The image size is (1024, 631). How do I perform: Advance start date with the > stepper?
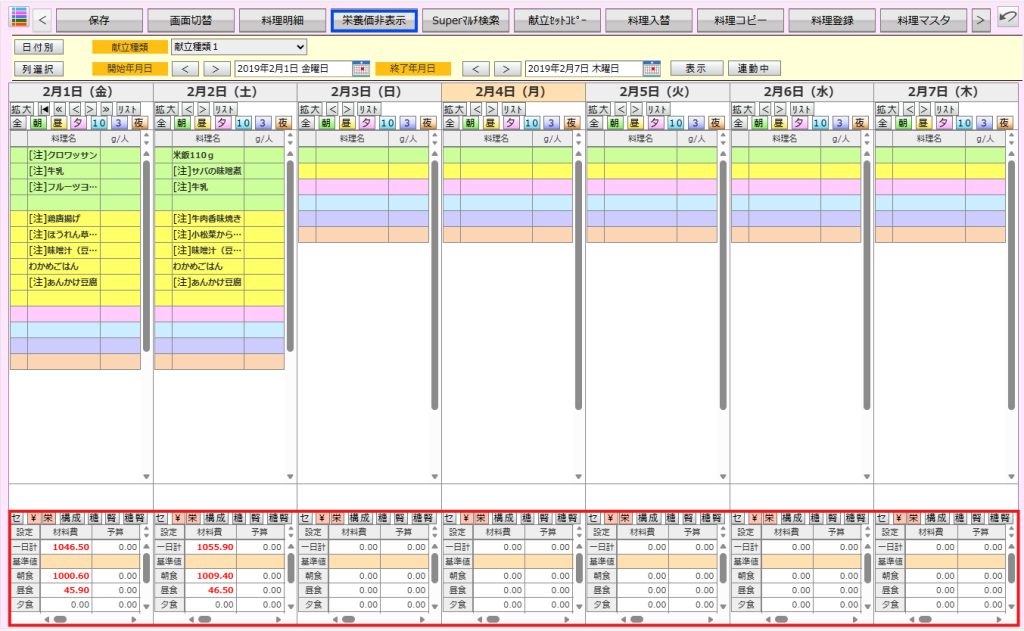(x=215, y=69)
